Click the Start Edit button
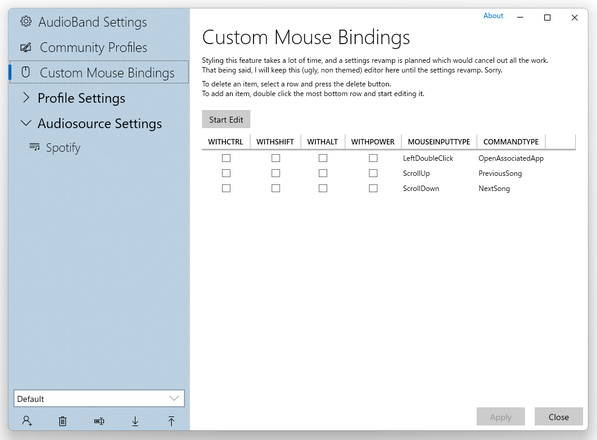Screen dimensions: 597x440 [226, 120]
